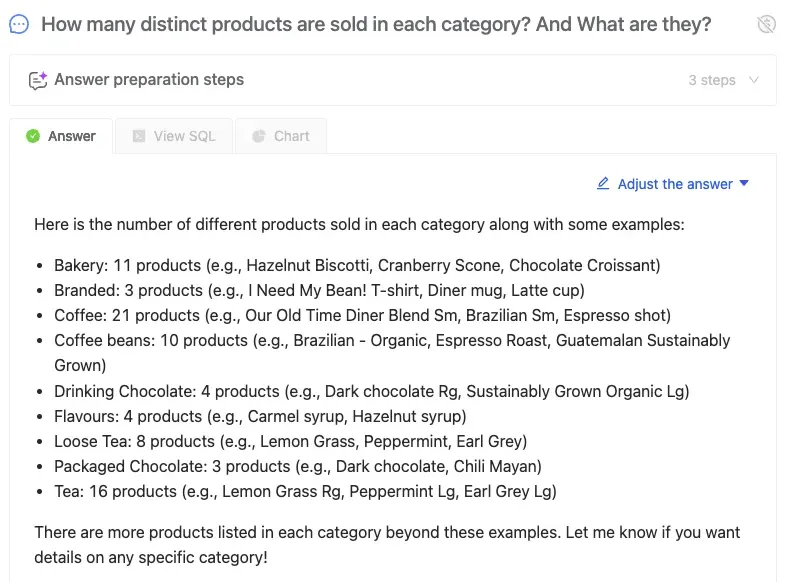The width and height of the screenshot is (791, 582).
Task: Click the pie chart icon on Chart tab
Action: (x=259, y=136)
